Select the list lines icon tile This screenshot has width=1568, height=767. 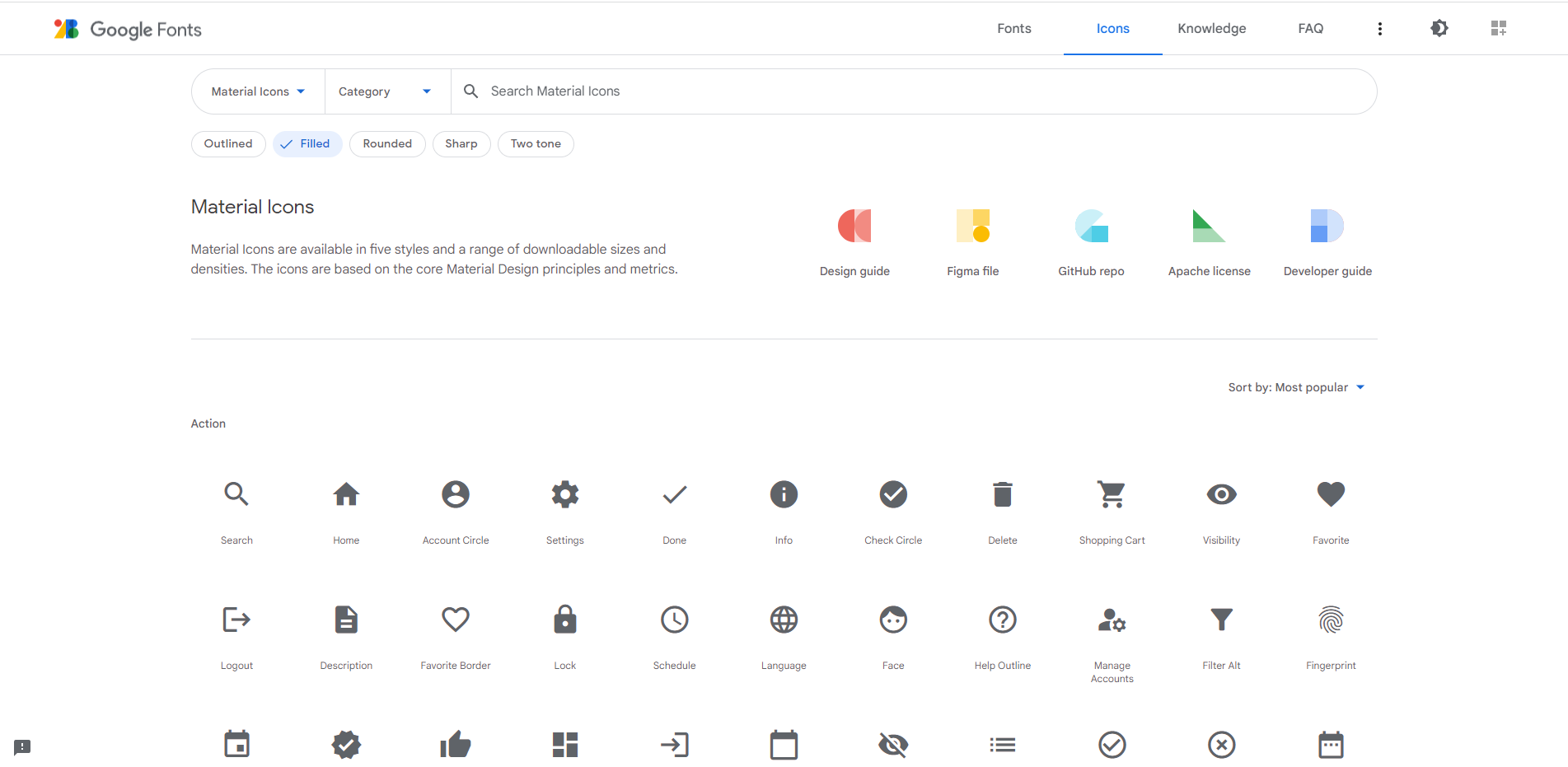(x=1003, y=745)
